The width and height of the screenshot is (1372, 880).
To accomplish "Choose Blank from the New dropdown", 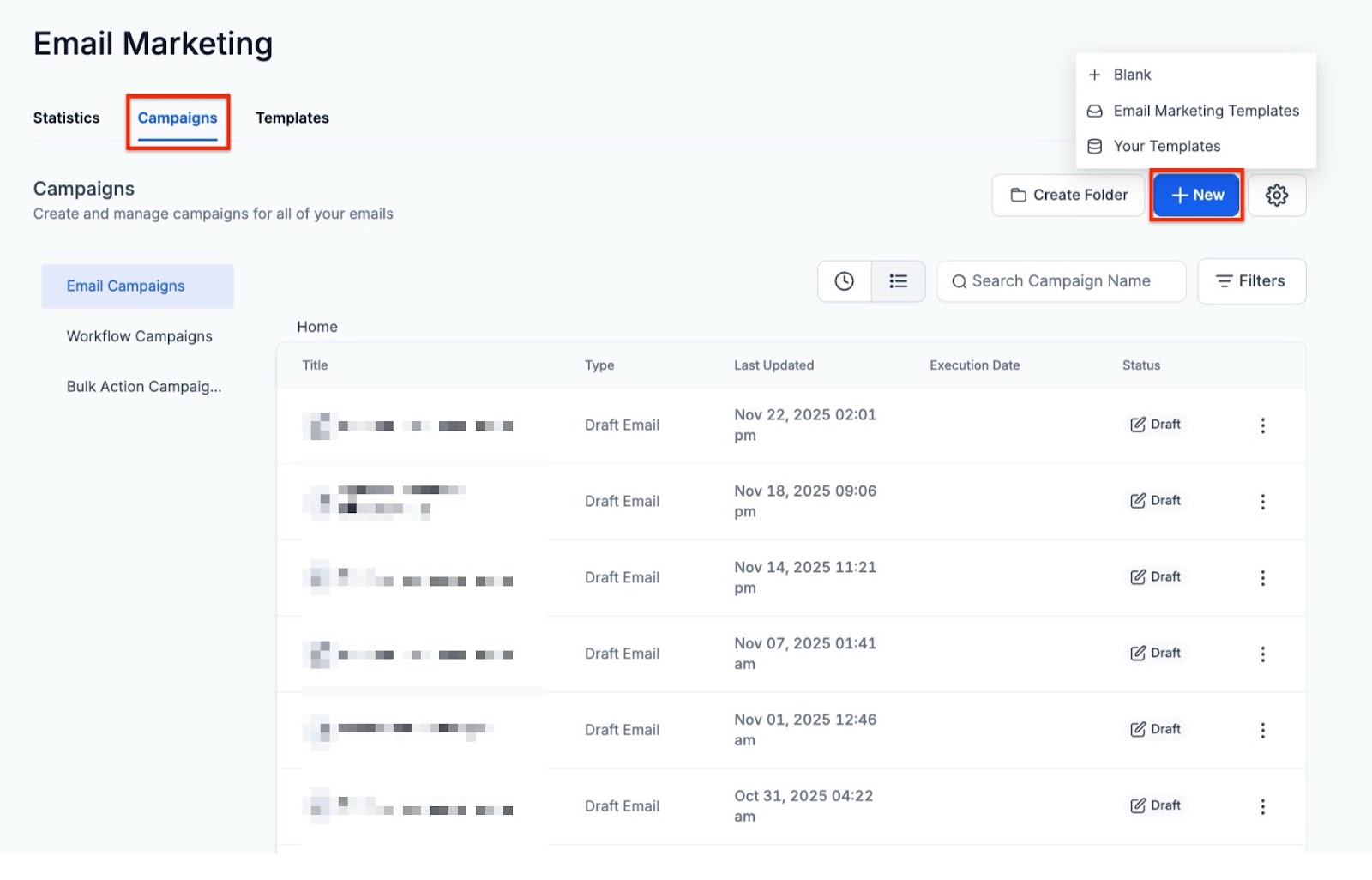I will [x=1132, y=75].
